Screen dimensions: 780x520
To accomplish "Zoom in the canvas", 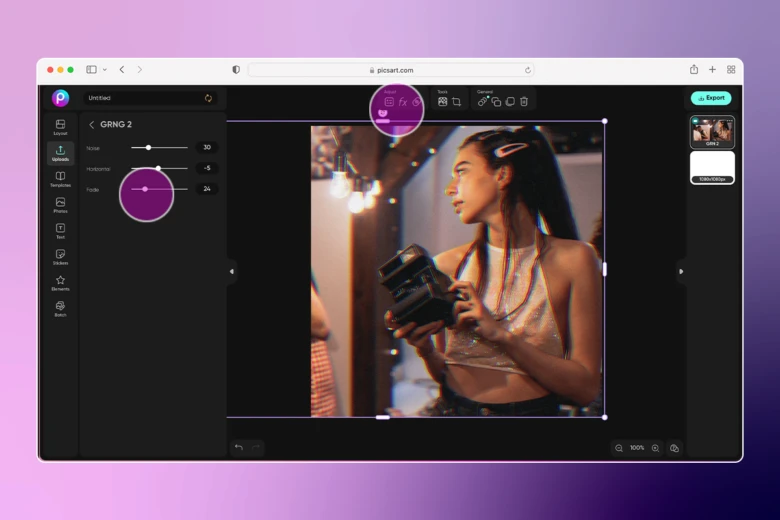I will pyautogui.click(x=655, y=448).
